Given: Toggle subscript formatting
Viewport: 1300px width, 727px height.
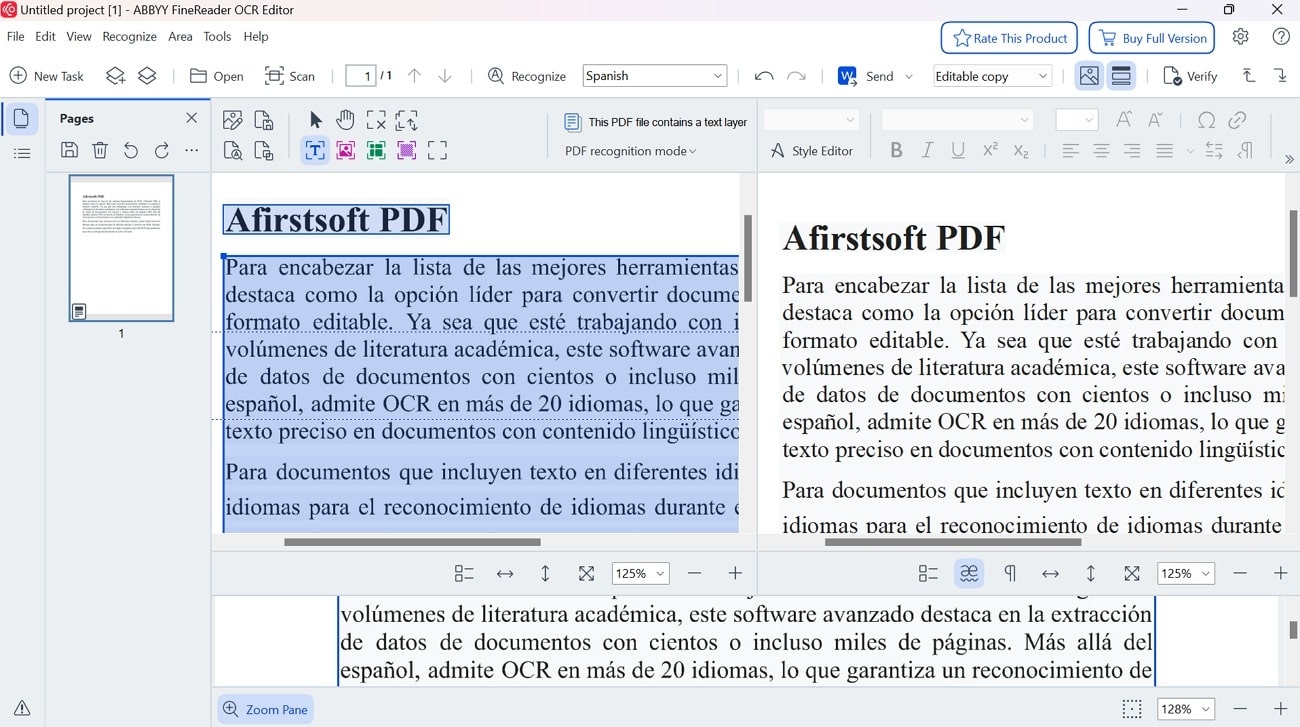Looking at the screenshot, I should [1021, 151].
